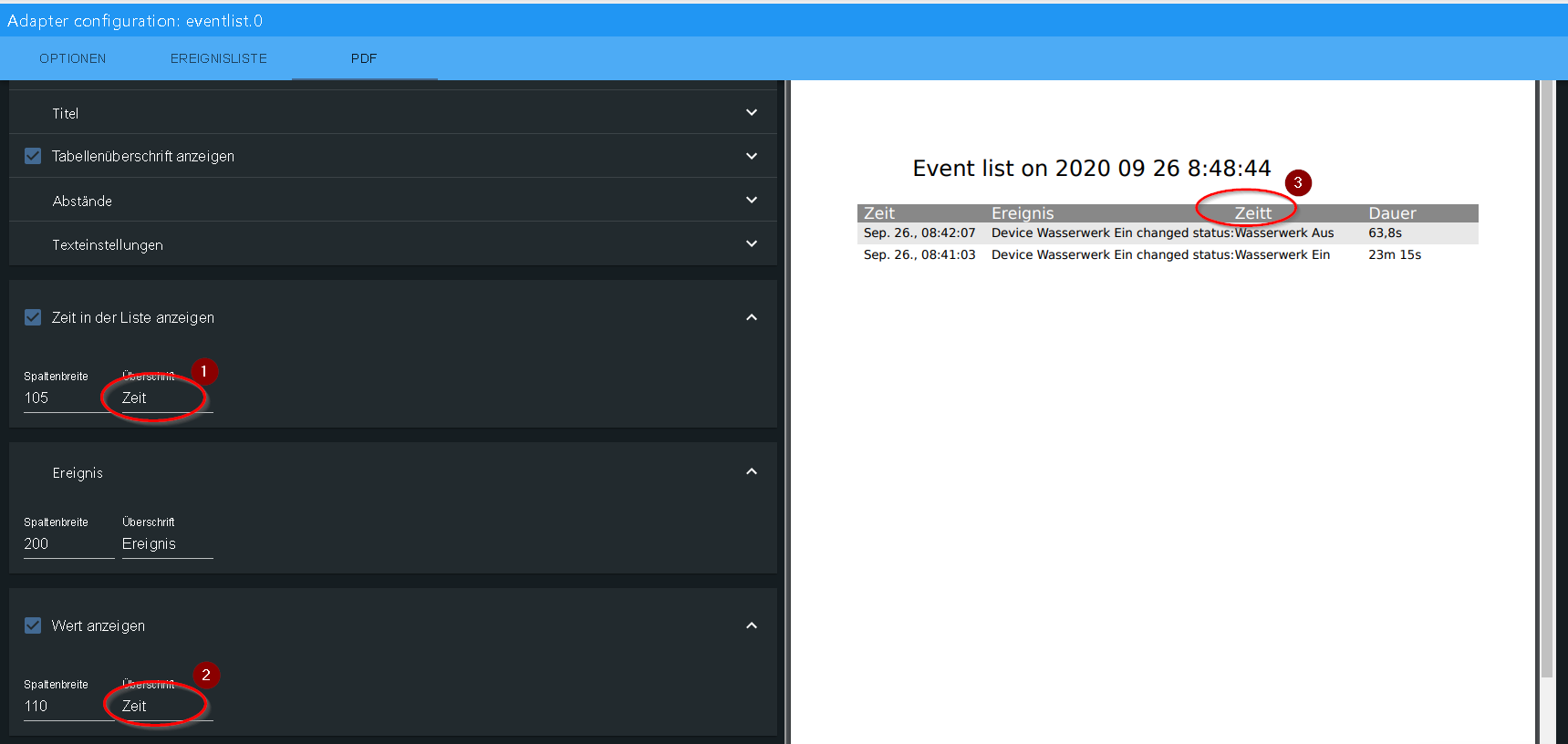Click the Titel section label
The width and height of the screenshot is (1568, 744).
click(66, 113)
